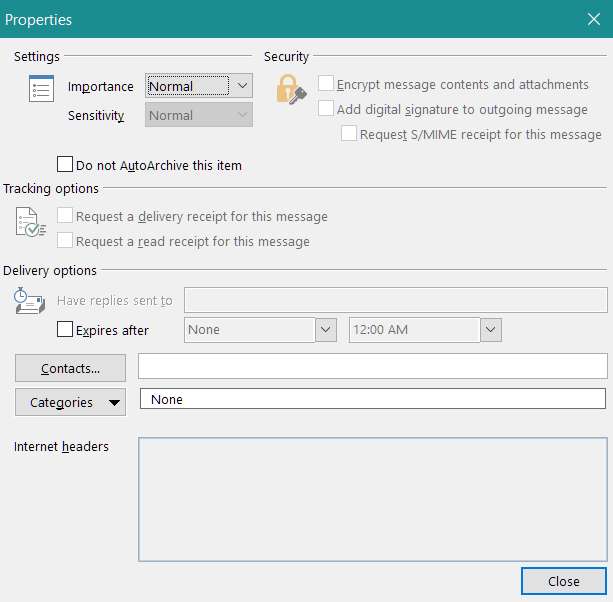This screenshot has width=613, height=602.
Task: Check Encrypt message contents and attachments
Action: click(326, 84)
